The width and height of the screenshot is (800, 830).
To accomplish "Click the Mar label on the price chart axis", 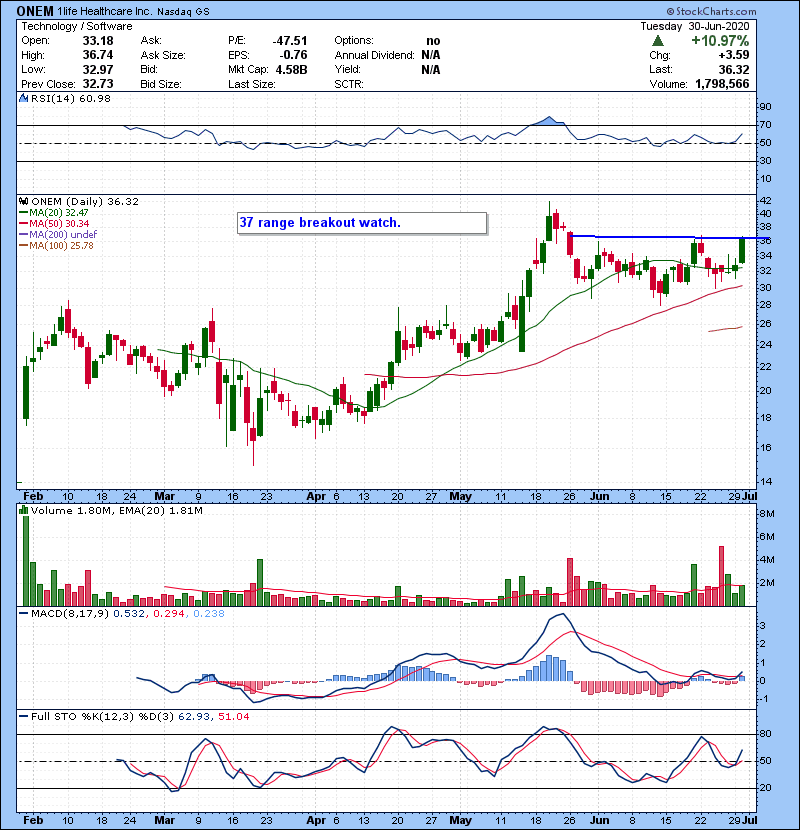I will (x=165, y=497).
